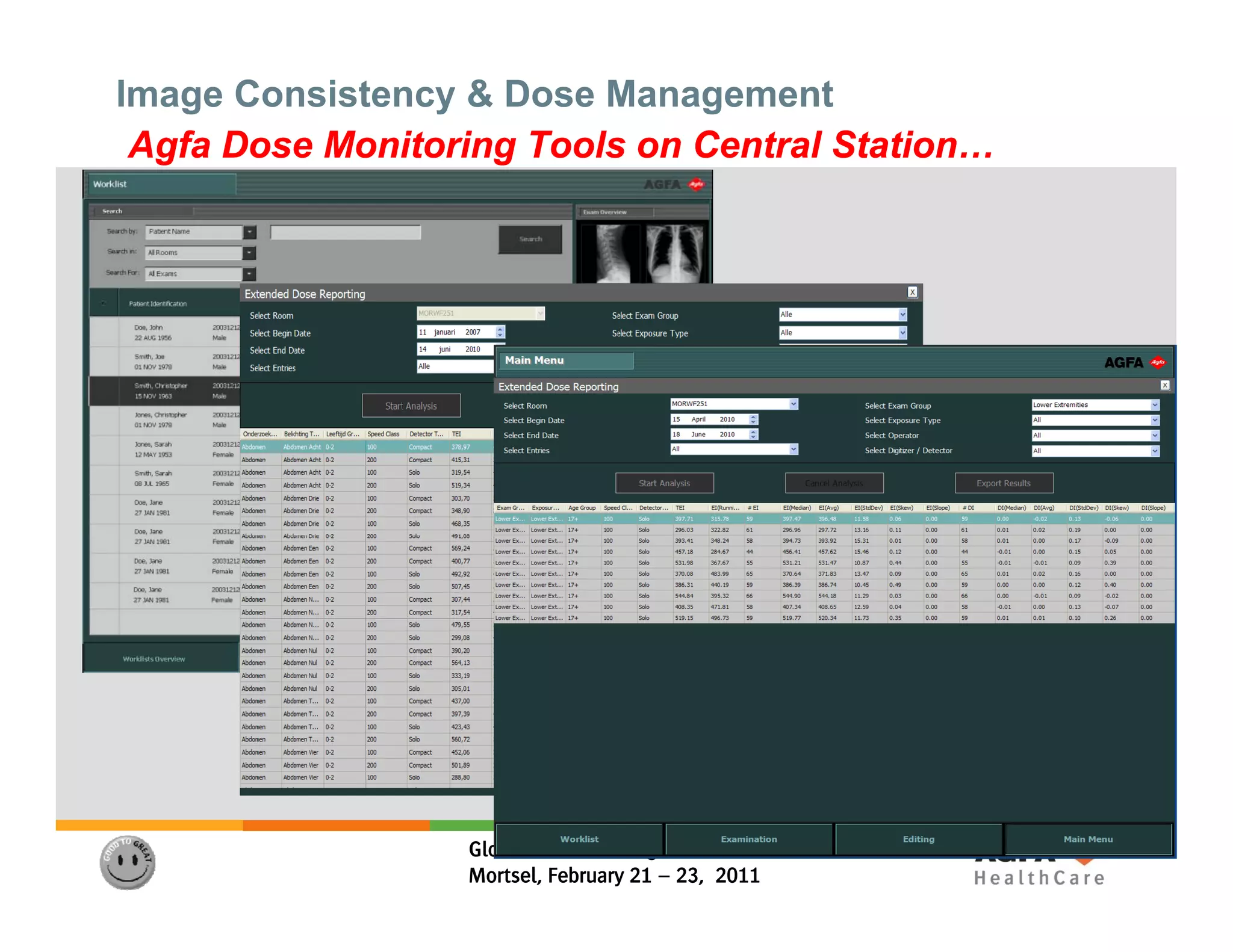Image resolution: width=1233 pixels, height=952 pixels.
Task: Open the spine X-ray thumbnail
Action: (610, 254)
